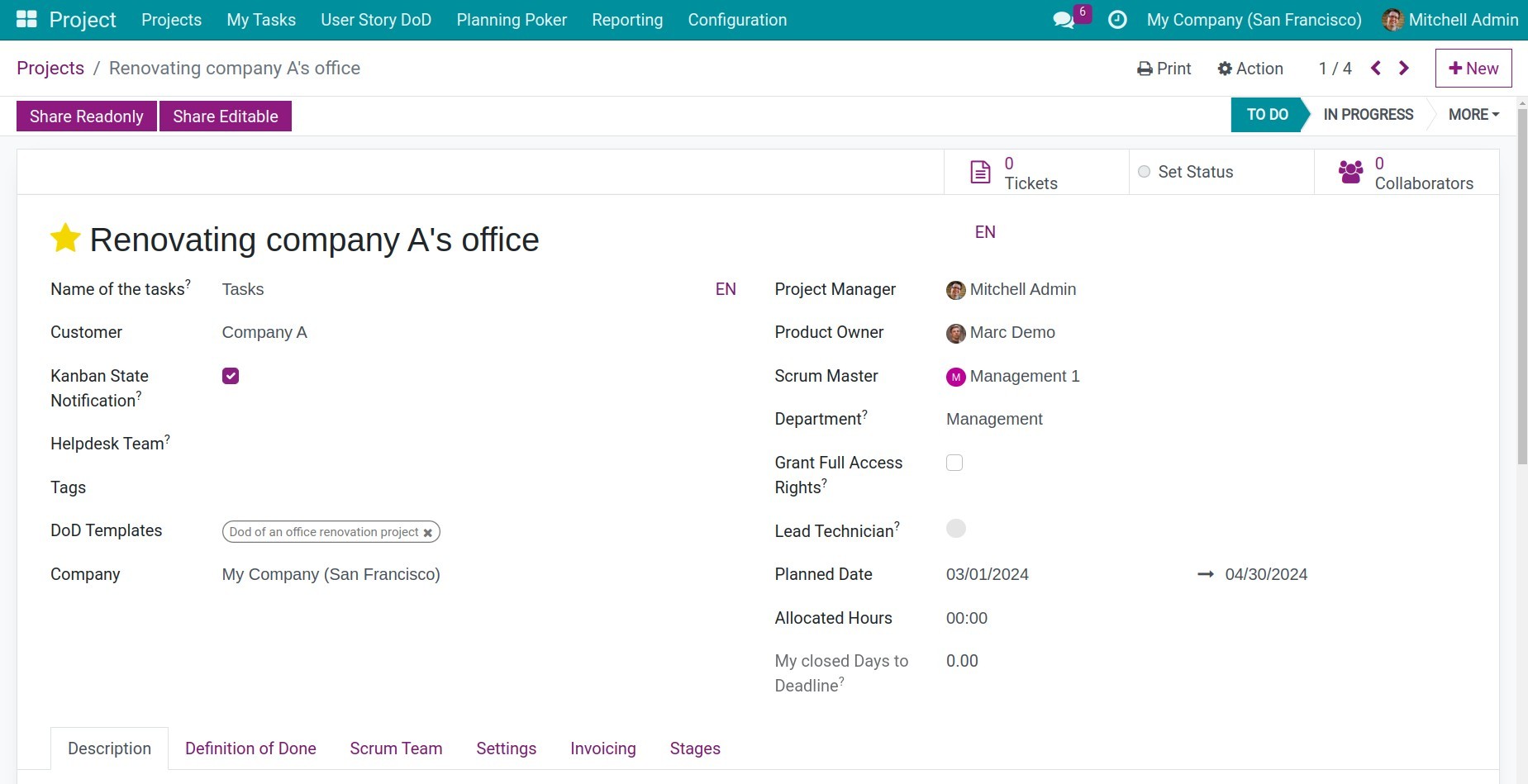The width and height of the screenshot is (1528, 784).
Task: Open the activities clock icon
Action: click(x=1117, y=20)
